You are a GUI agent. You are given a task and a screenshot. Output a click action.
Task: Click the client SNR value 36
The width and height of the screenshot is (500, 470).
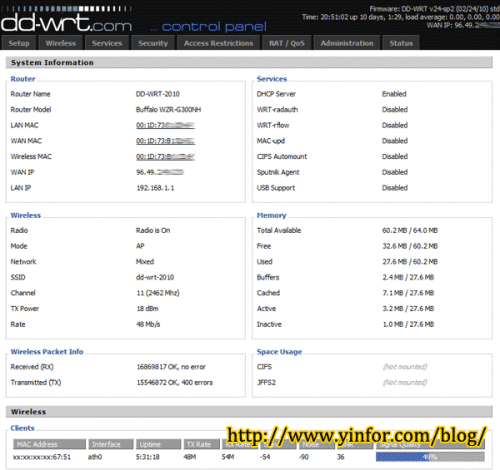[x=340, y=457]
